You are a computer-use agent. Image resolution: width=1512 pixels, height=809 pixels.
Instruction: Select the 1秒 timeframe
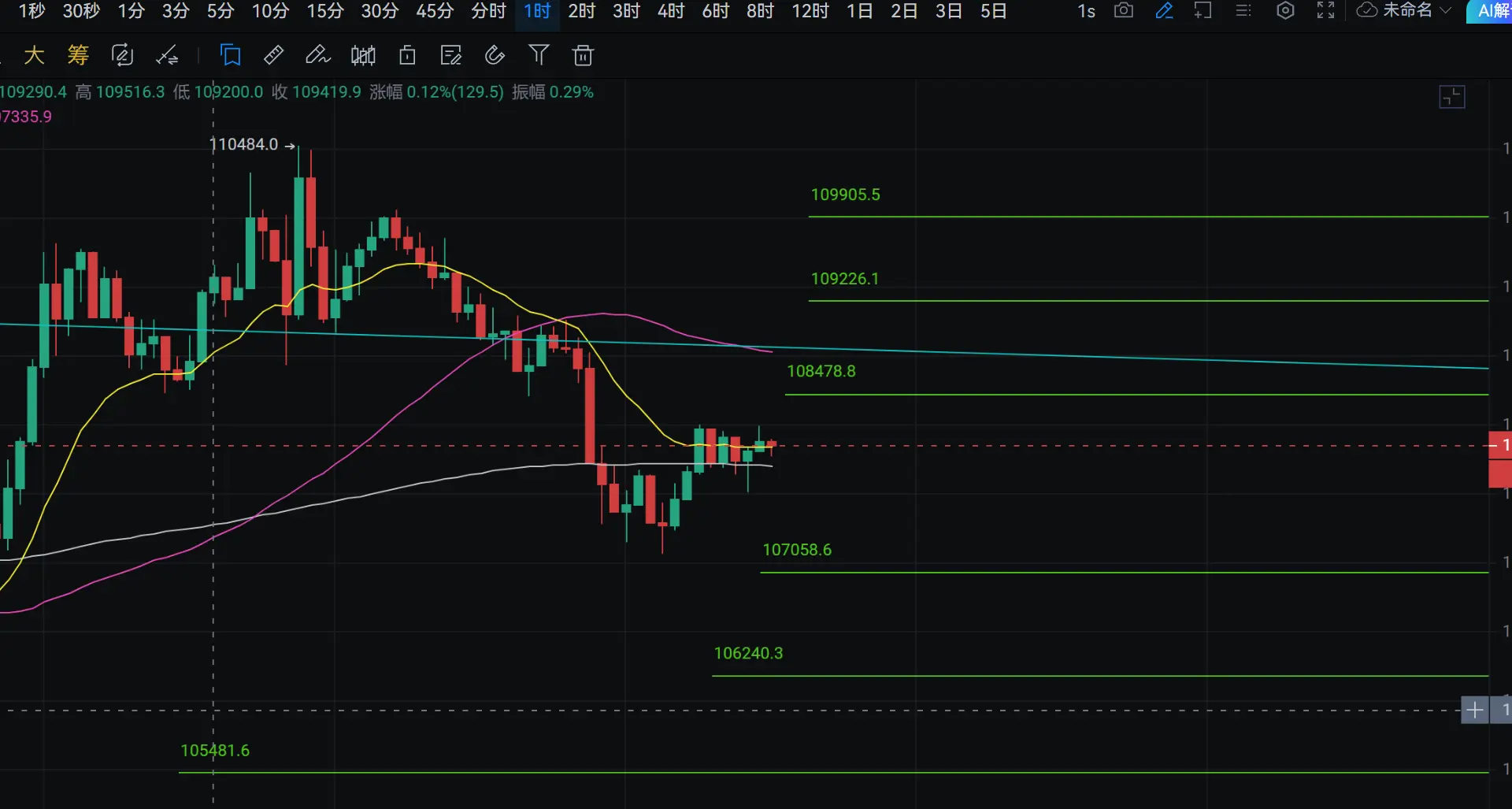(x=32, y=11)
